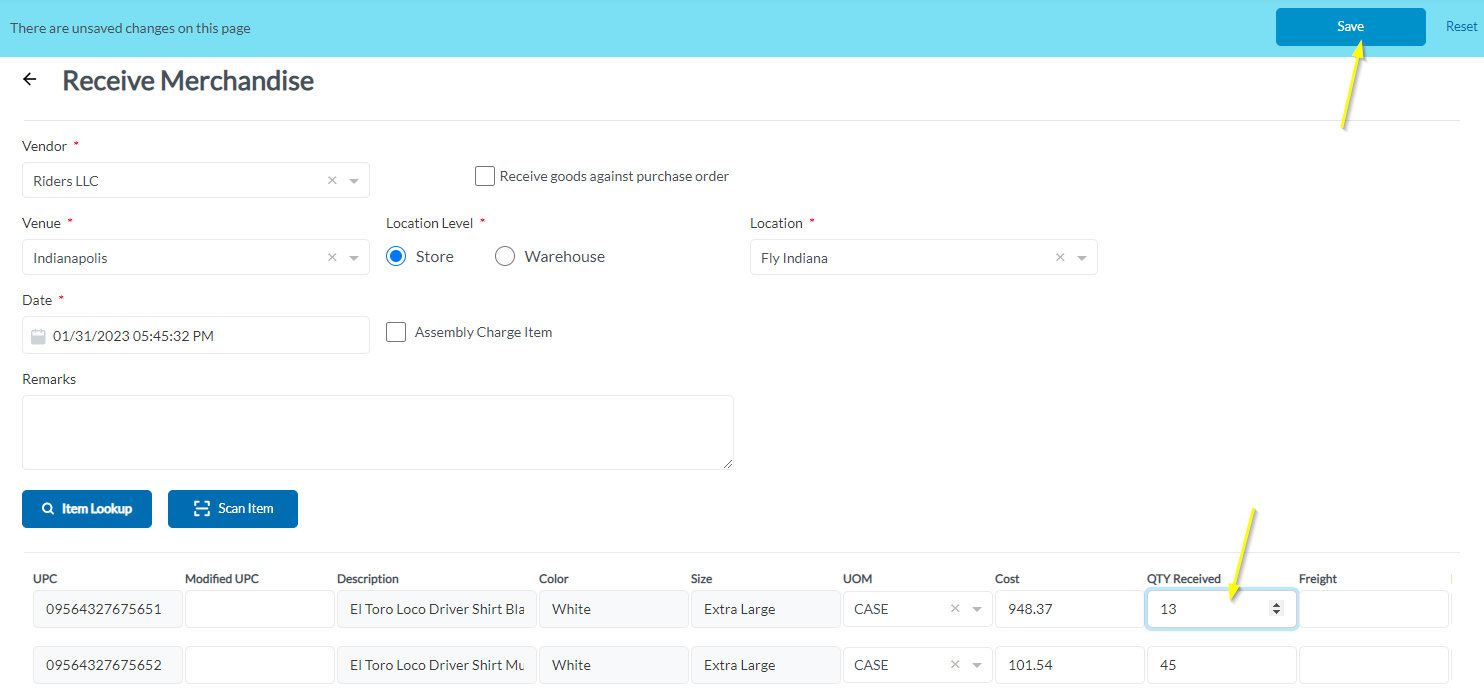Open Item Lookup

click(x=86, y=509)
